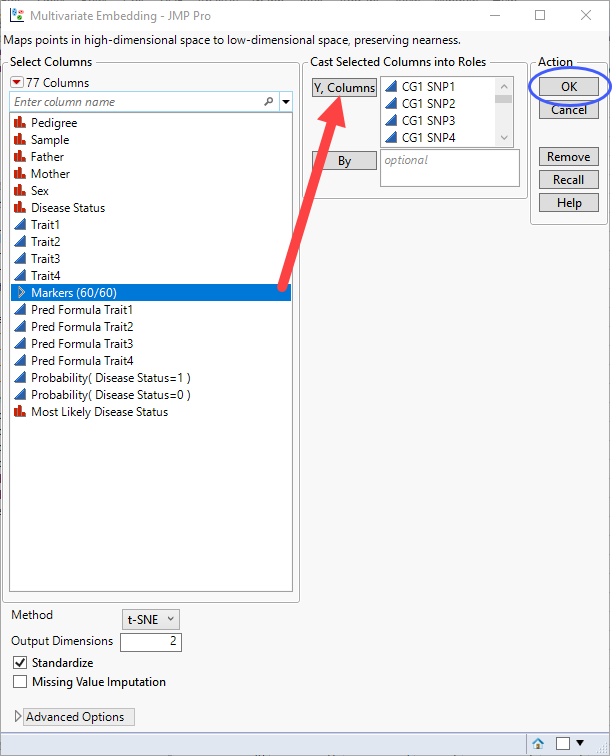The image size is (612, 756).
Task: Click scroll up arrow in Y columns list
Action: pyautogui.click(x=504, y=86)
